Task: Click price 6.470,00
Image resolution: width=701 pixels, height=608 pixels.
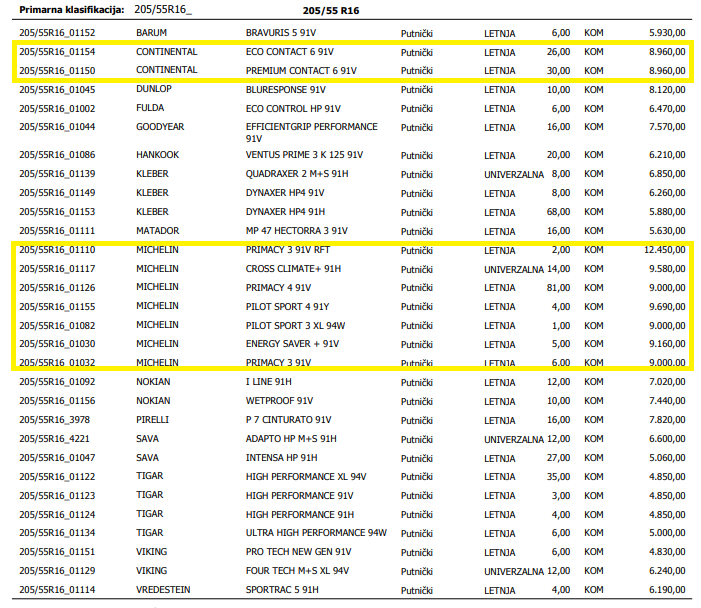Action: coord(667,109)
